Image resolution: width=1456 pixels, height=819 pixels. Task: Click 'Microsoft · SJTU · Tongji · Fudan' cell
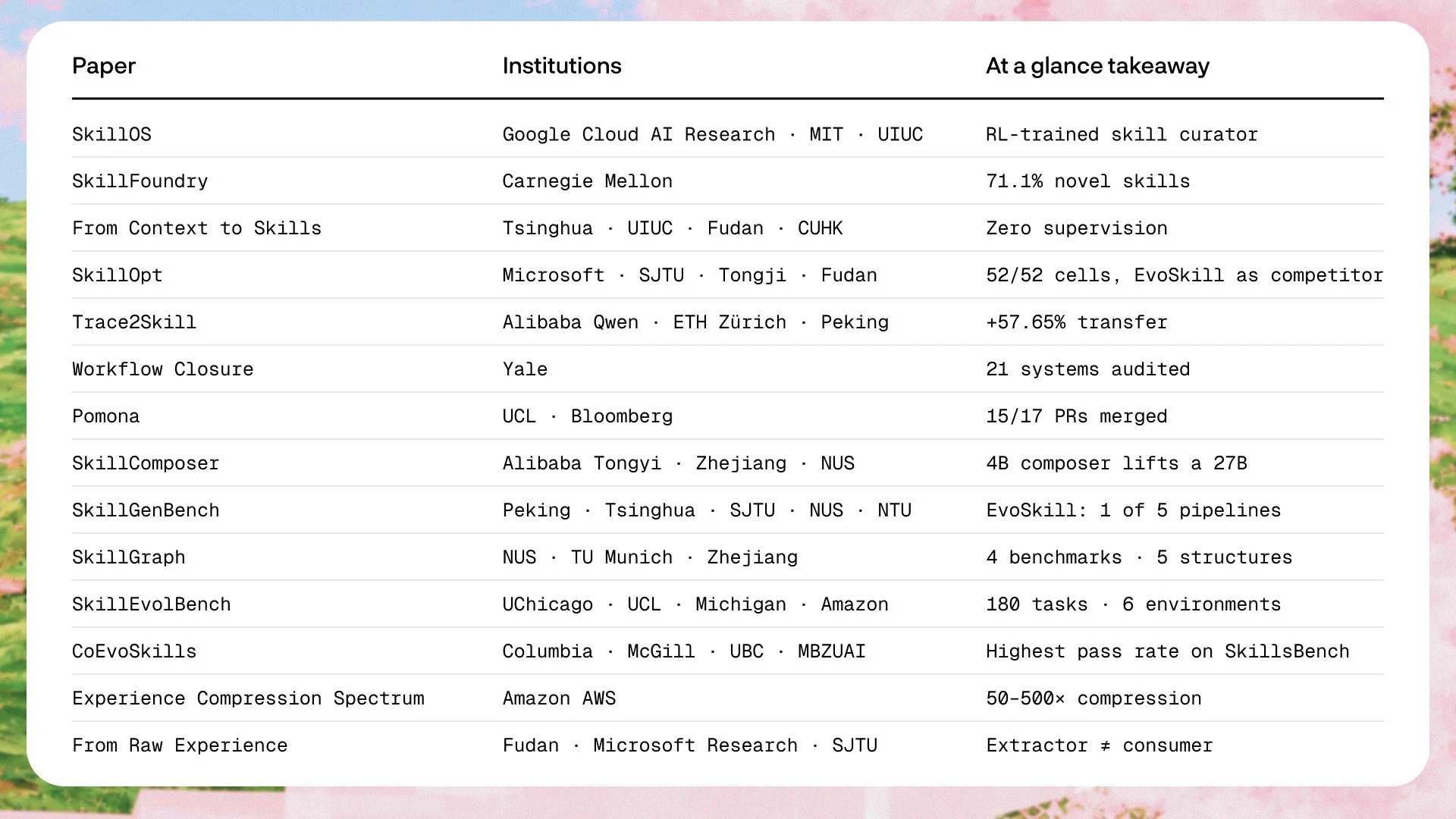pos(689,275)
